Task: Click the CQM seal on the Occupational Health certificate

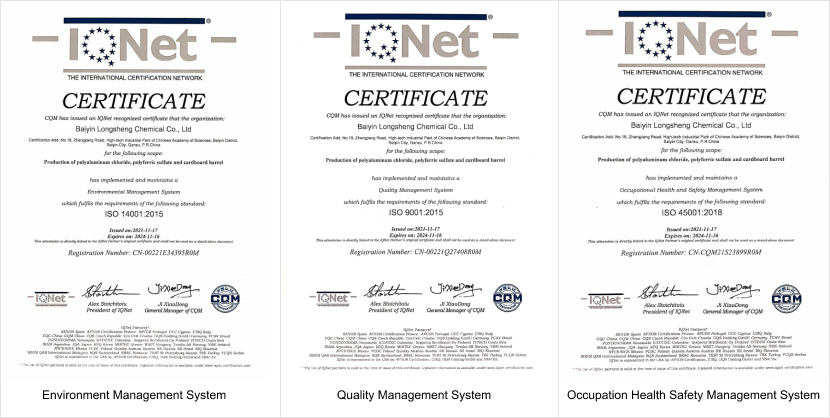Action: (x=786, y=298)
